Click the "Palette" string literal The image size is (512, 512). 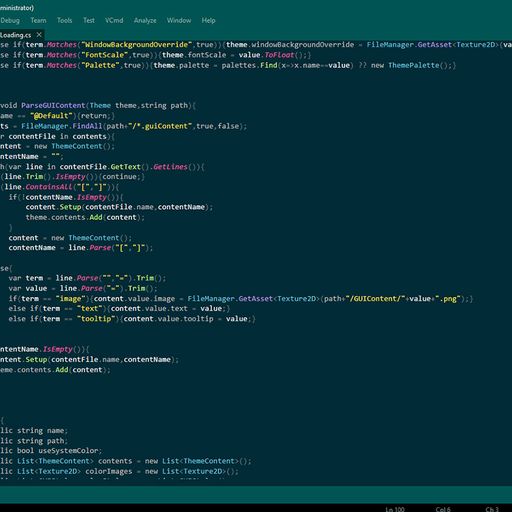(x=100, y=65)
